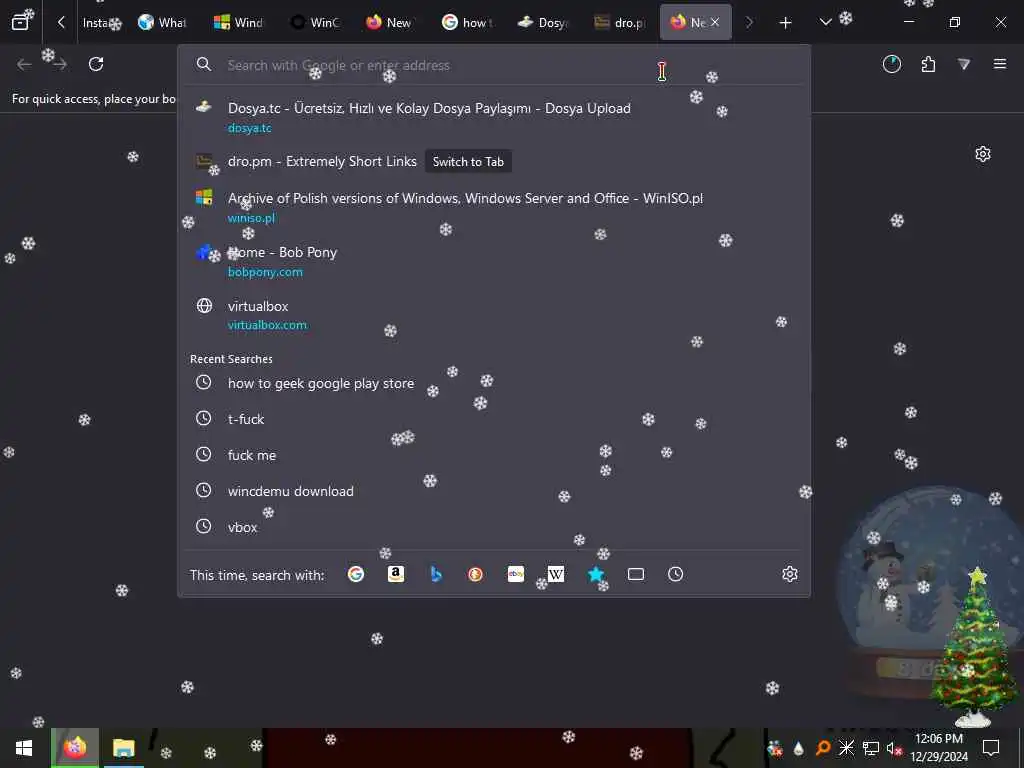This screenshot has height=768, width=1024.
Task: Switch to the What tab
Action: (x=163, y=22)
